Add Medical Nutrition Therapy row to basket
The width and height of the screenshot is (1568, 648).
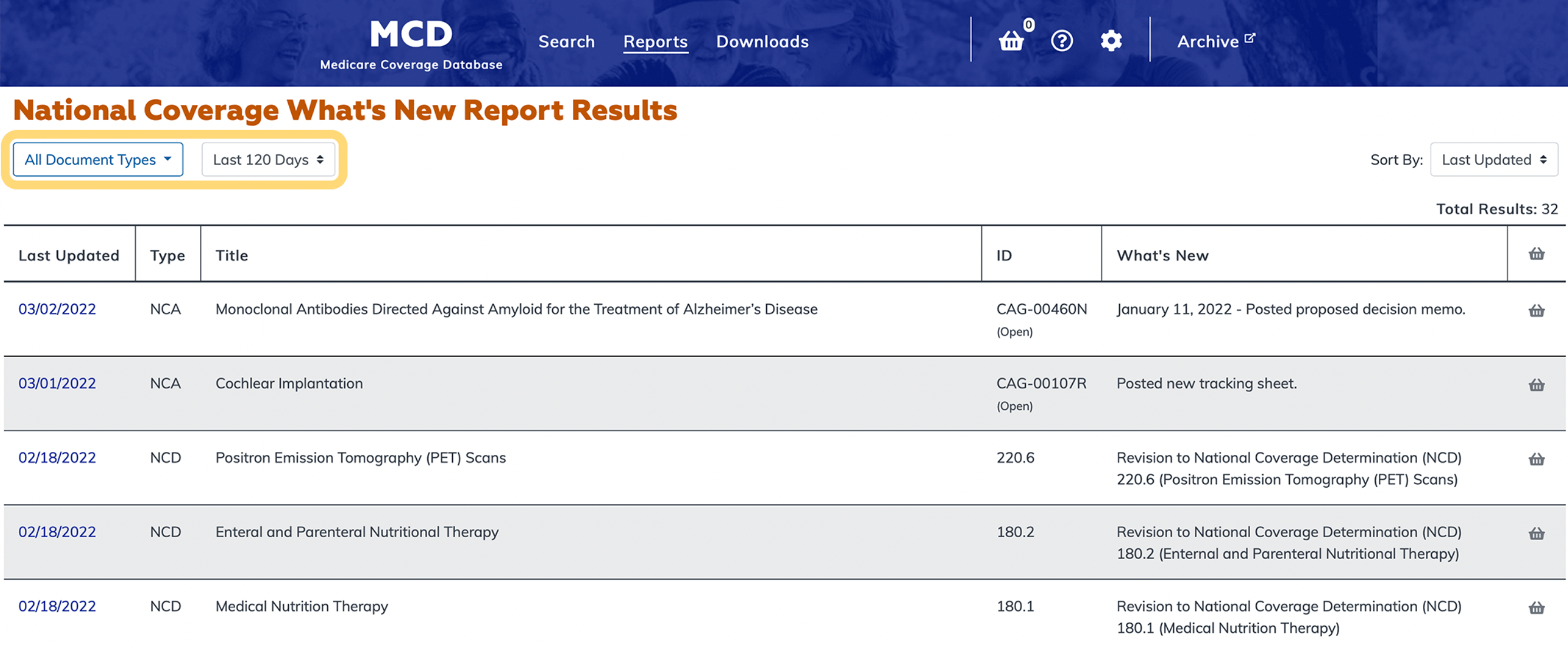tap(1536, 608)
